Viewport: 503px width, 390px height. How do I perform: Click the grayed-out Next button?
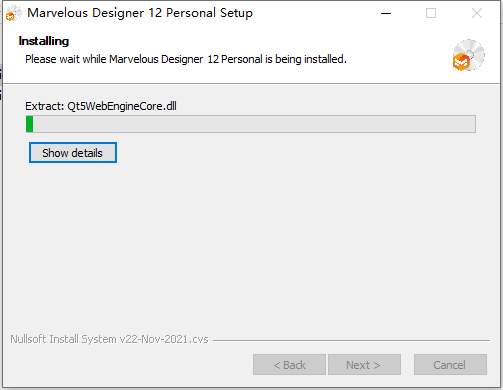(x=364, y=365)
